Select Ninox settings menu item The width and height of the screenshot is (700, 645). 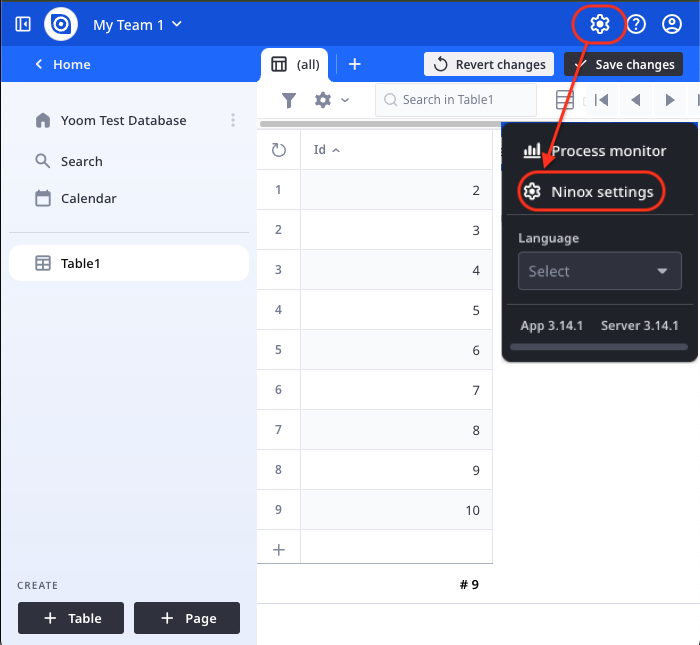tap(592, 191)
